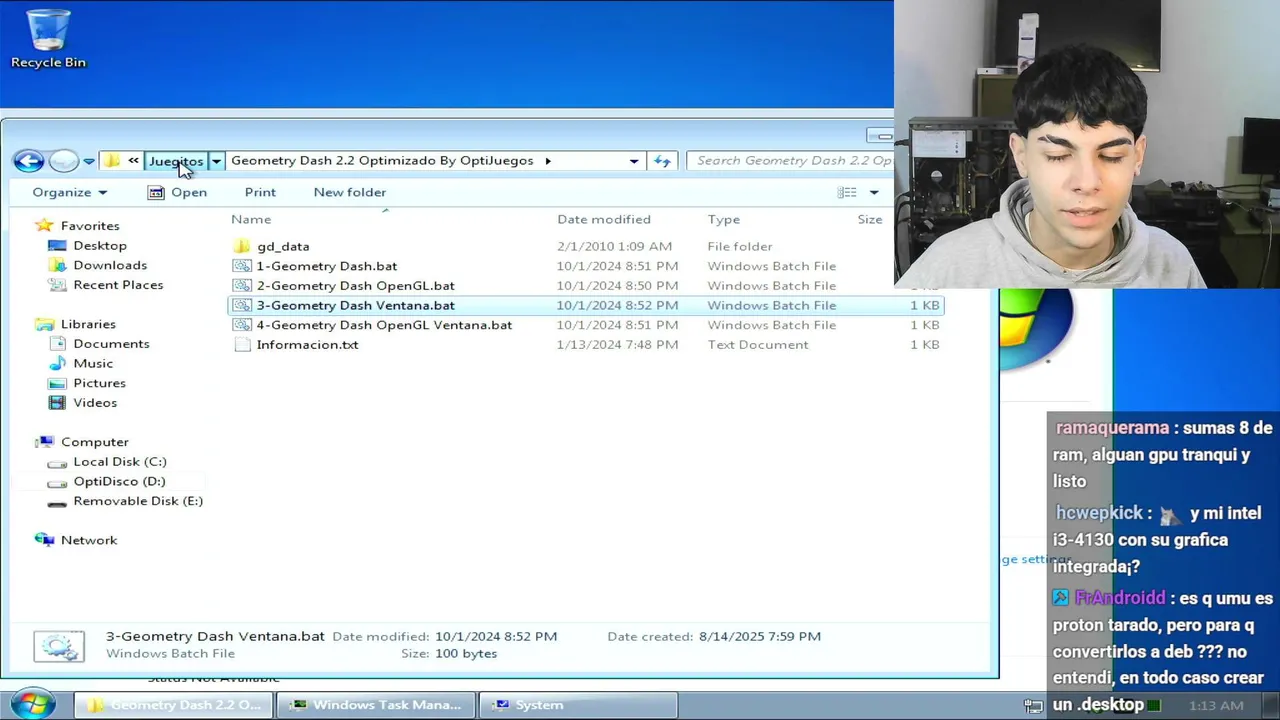Select the 1-Geometry Dash.bat file icon
The width and height of the screenshot is (1280, 720).
pos(241,266)
